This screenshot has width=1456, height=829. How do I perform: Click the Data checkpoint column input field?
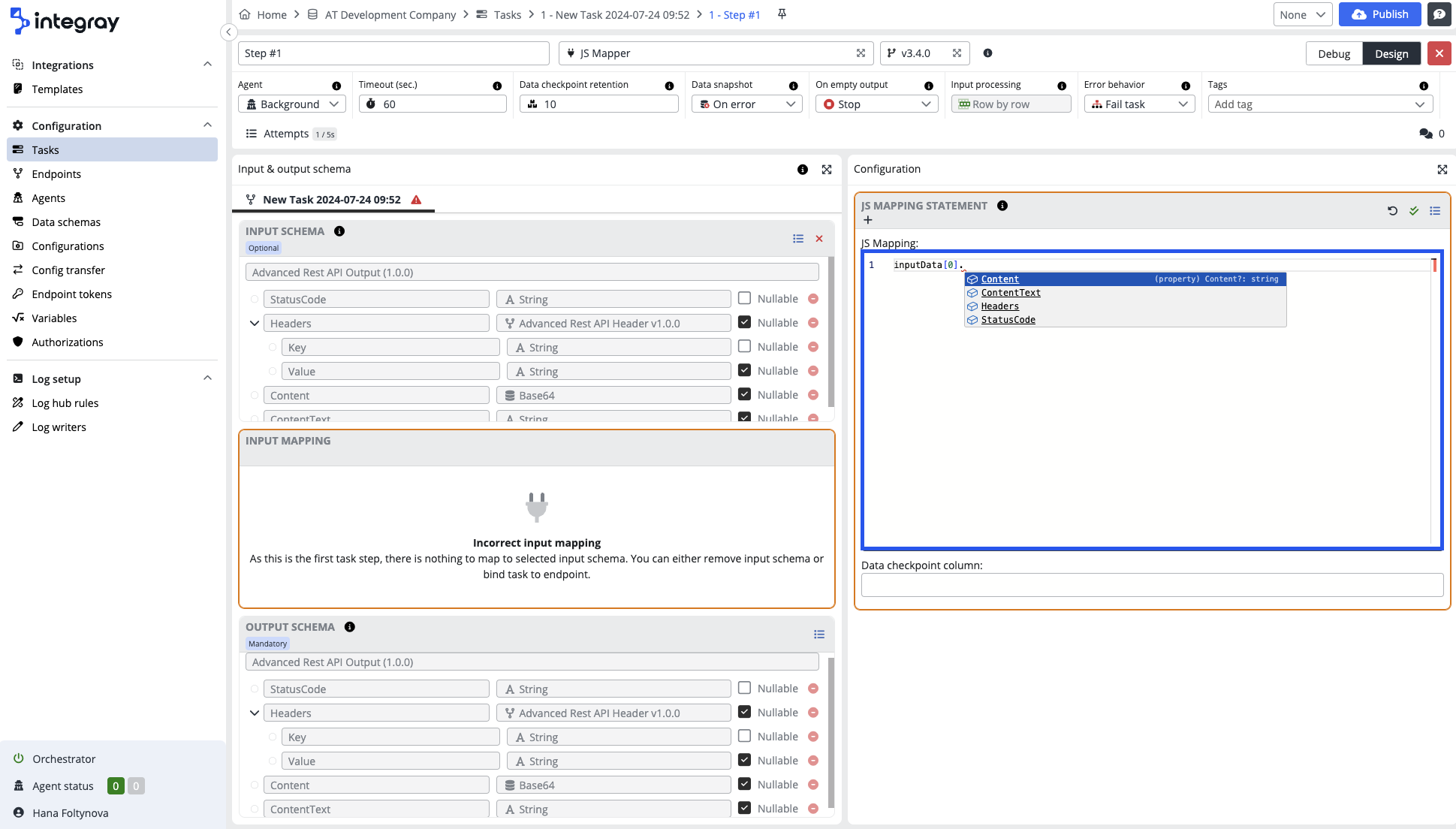point(1152,585)
